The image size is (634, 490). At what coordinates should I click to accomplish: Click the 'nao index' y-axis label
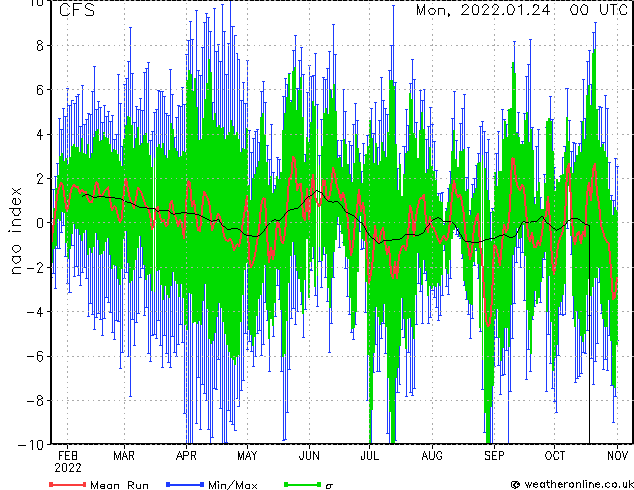tap(15, 231)
